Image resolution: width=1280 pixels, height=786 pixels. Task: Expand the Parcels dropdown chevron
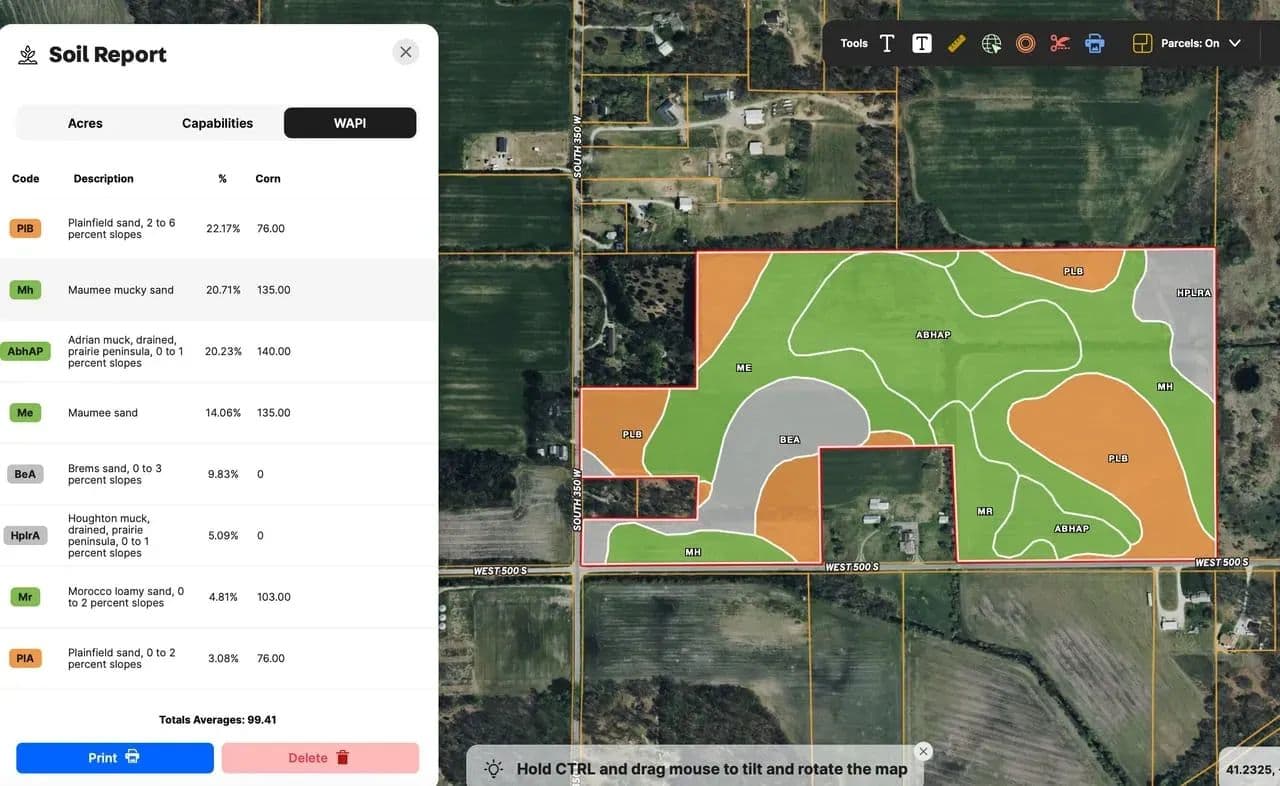(1235, 43)
